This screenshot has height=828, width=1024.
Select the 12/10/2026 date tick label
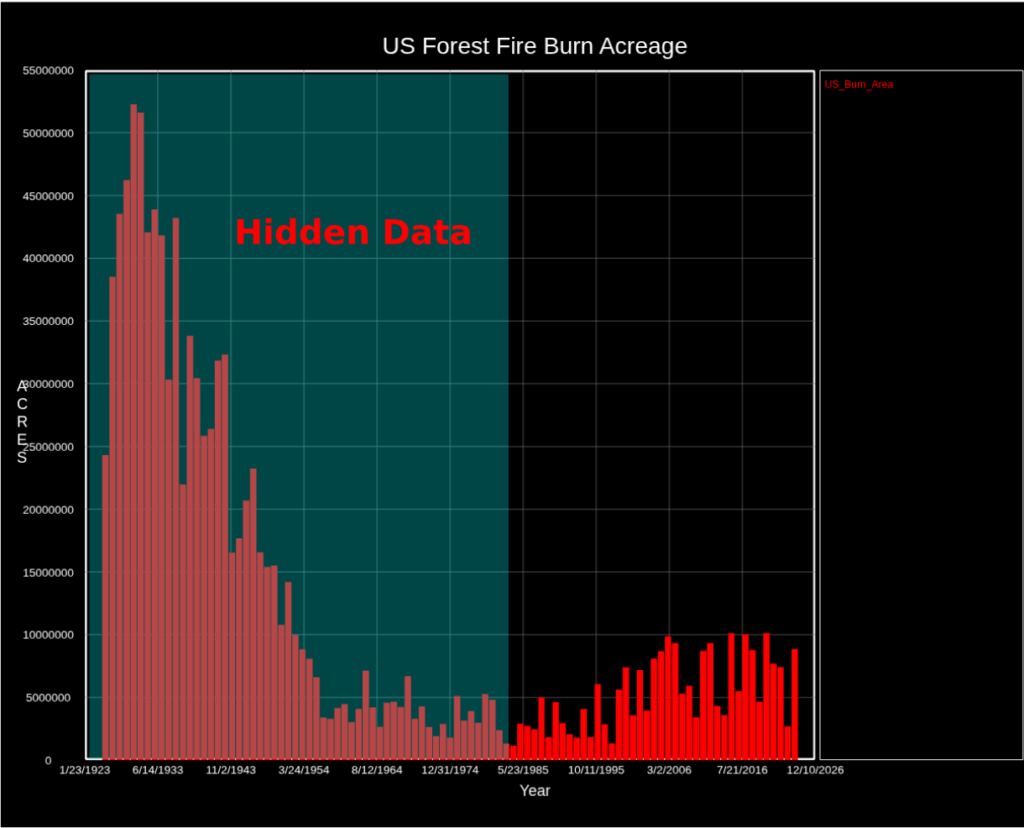[815, 771]
